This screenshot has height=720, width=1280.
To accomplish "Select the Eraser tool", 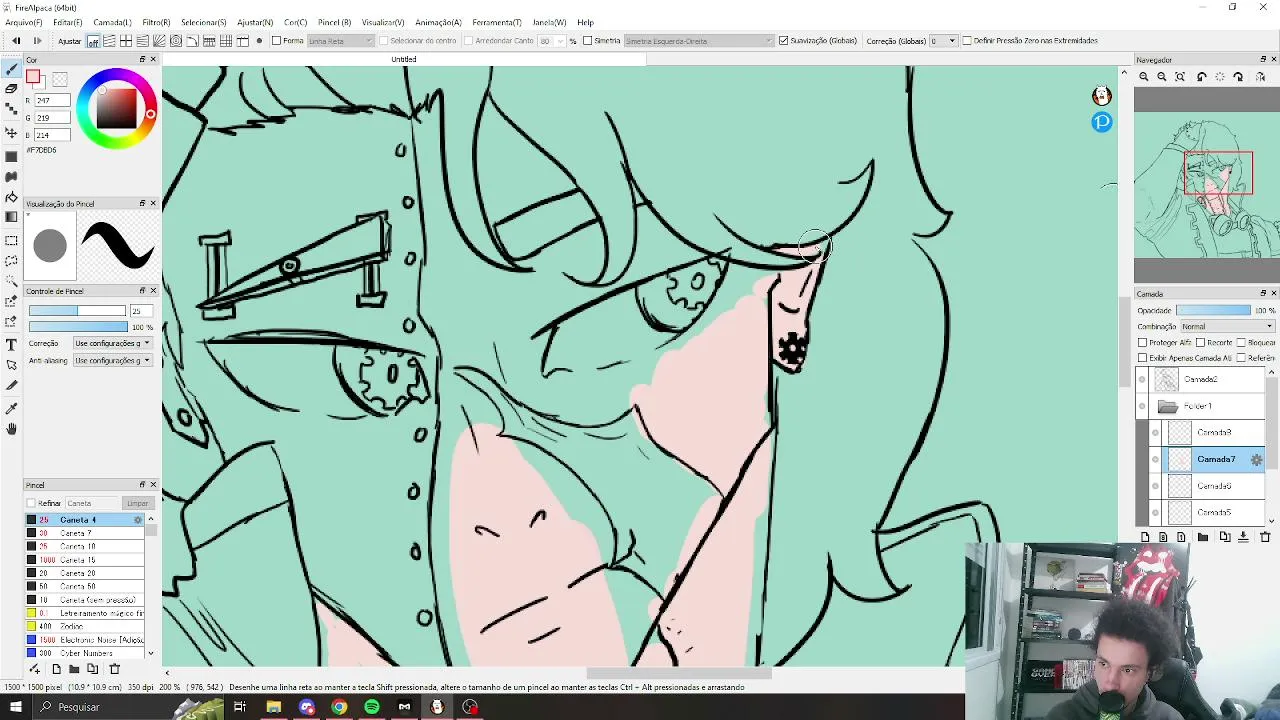I will pyautogui.click(x=11, y=89).
